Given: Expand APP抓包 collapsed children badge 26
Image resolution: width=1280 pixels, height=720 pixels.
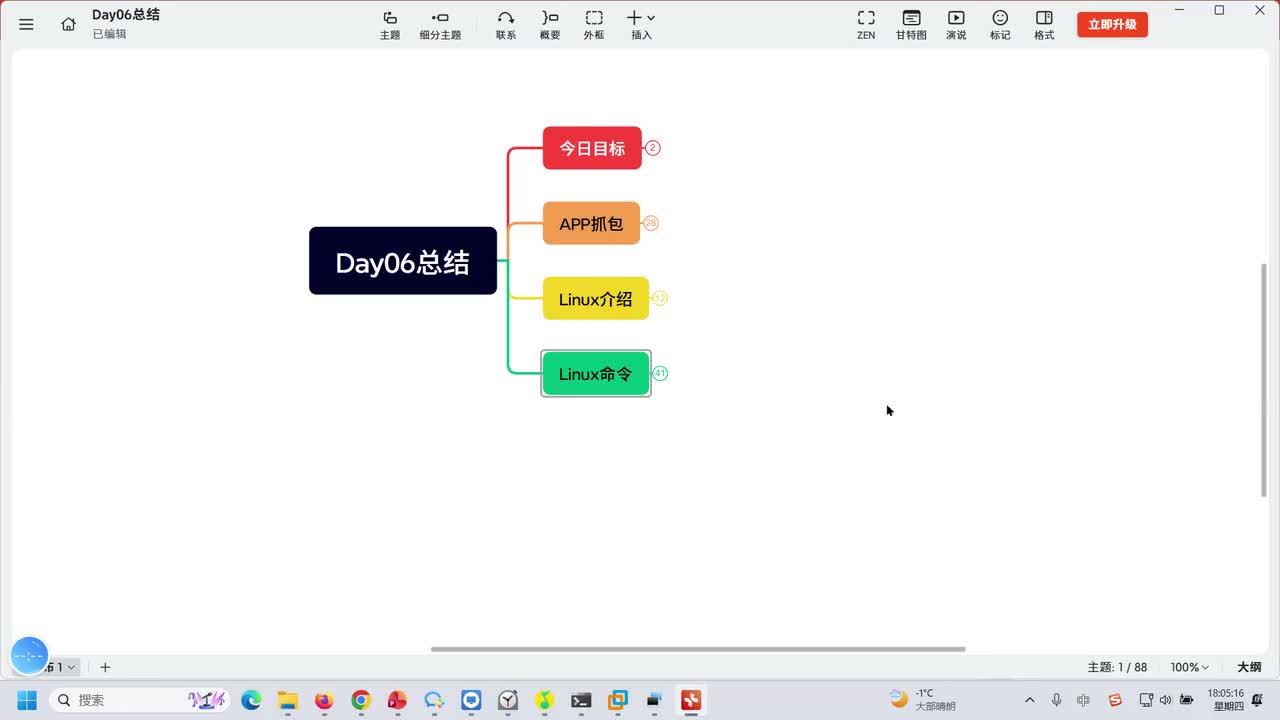Looking at the screenshot, I should coord(651,223).
